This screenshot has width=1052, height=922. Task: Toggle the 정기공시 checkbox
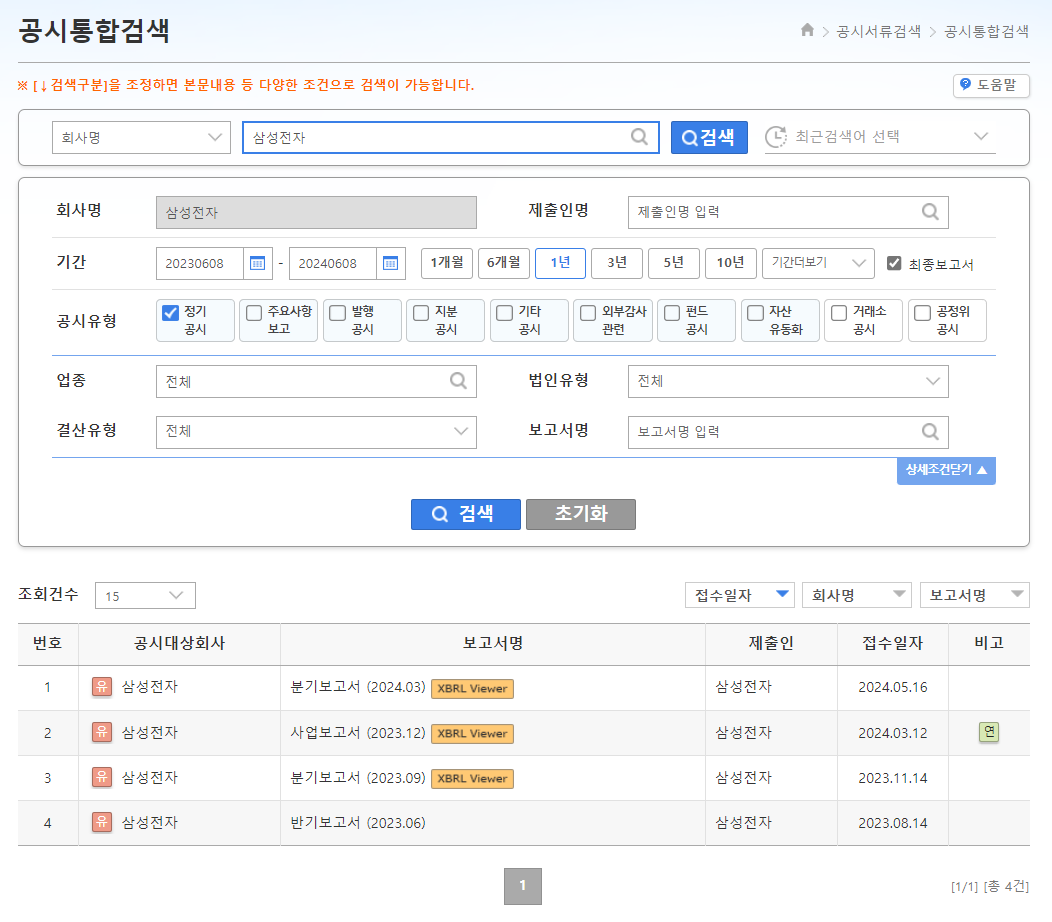[x=170, y=312]
